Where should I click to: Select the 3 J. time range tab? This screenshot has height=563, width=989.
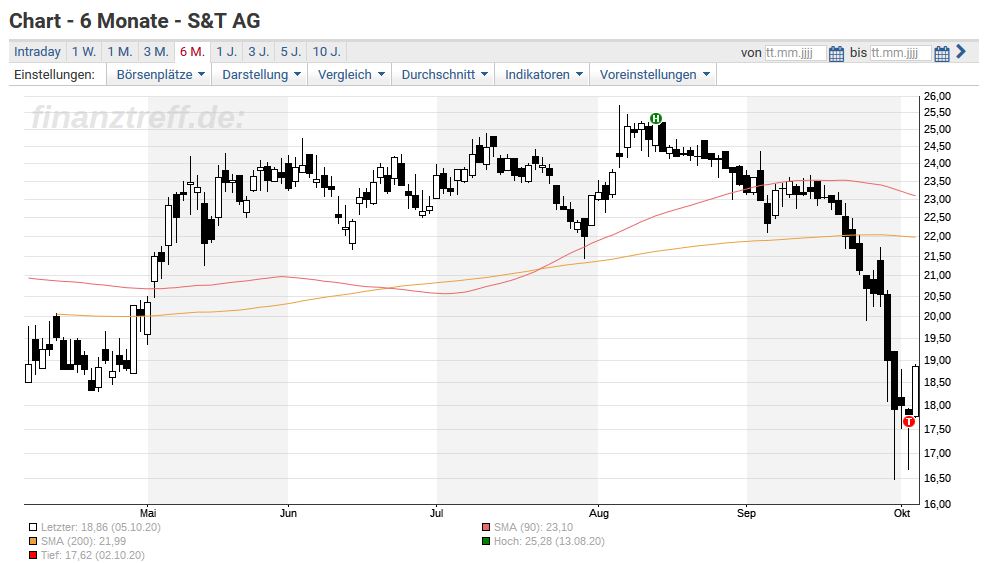click(x=259, y=52)
